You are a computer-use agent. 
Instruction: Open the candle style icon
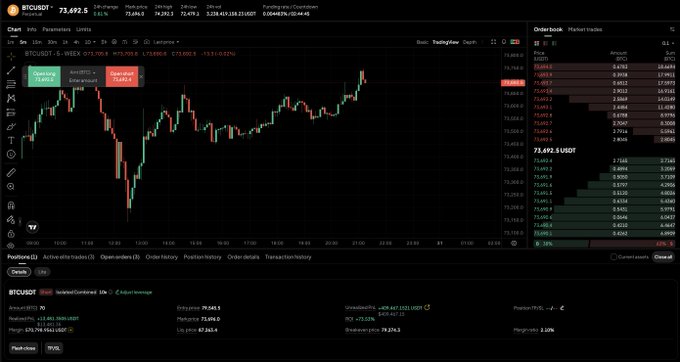[104, 42]
